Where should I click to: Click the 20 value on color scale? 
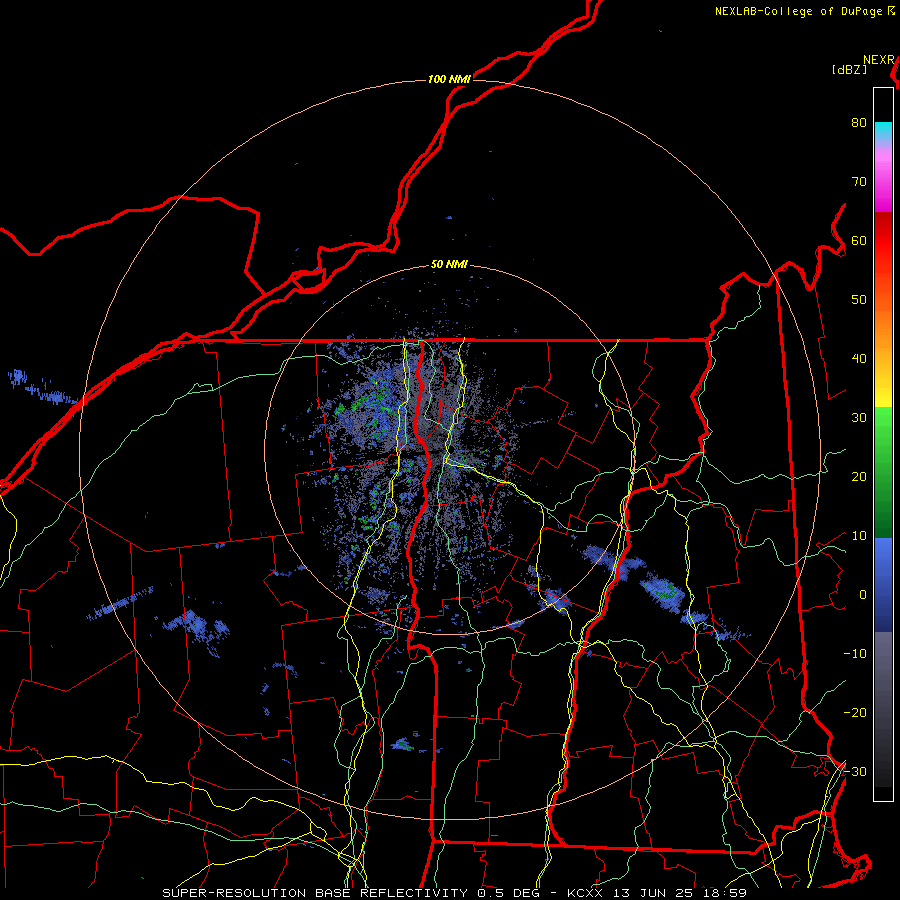click(x=859, y=476)
